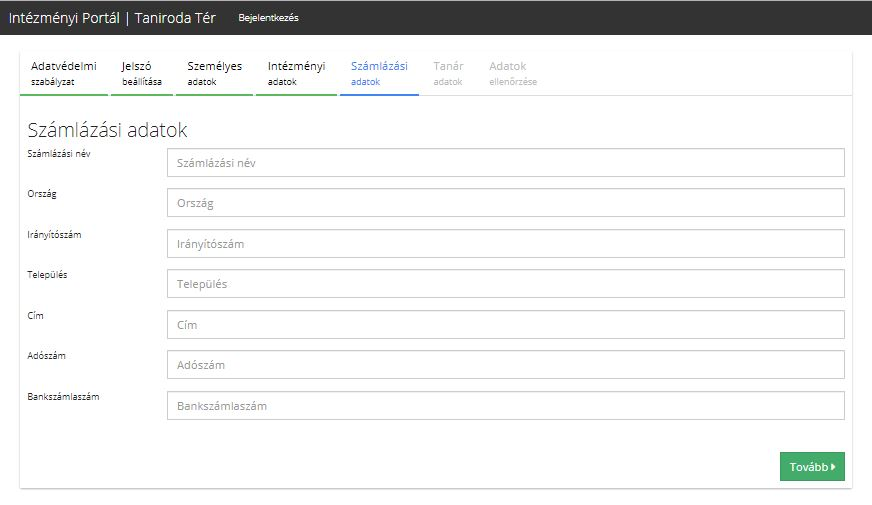Click the Bejelentkezés link in header
Screen dimensions: 872x505
coord(268,18)
